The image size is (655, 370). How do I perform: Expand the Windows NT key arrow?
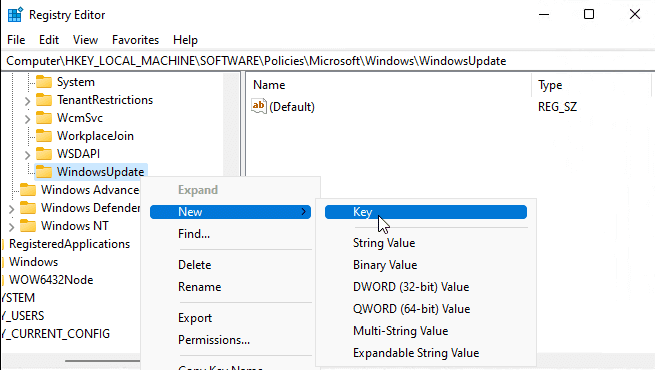pyautogui.click(x=12, y=227)
